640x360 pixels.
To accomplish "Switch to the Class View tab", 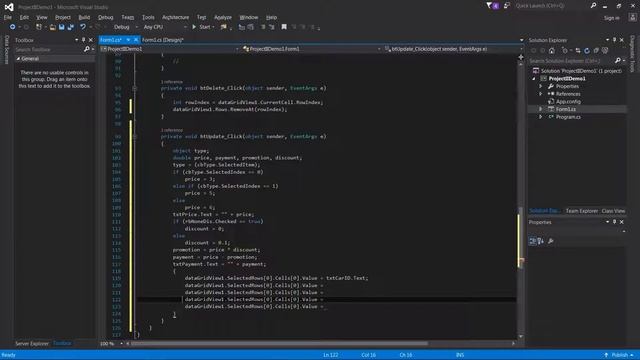I will click(x=613, y=211).
